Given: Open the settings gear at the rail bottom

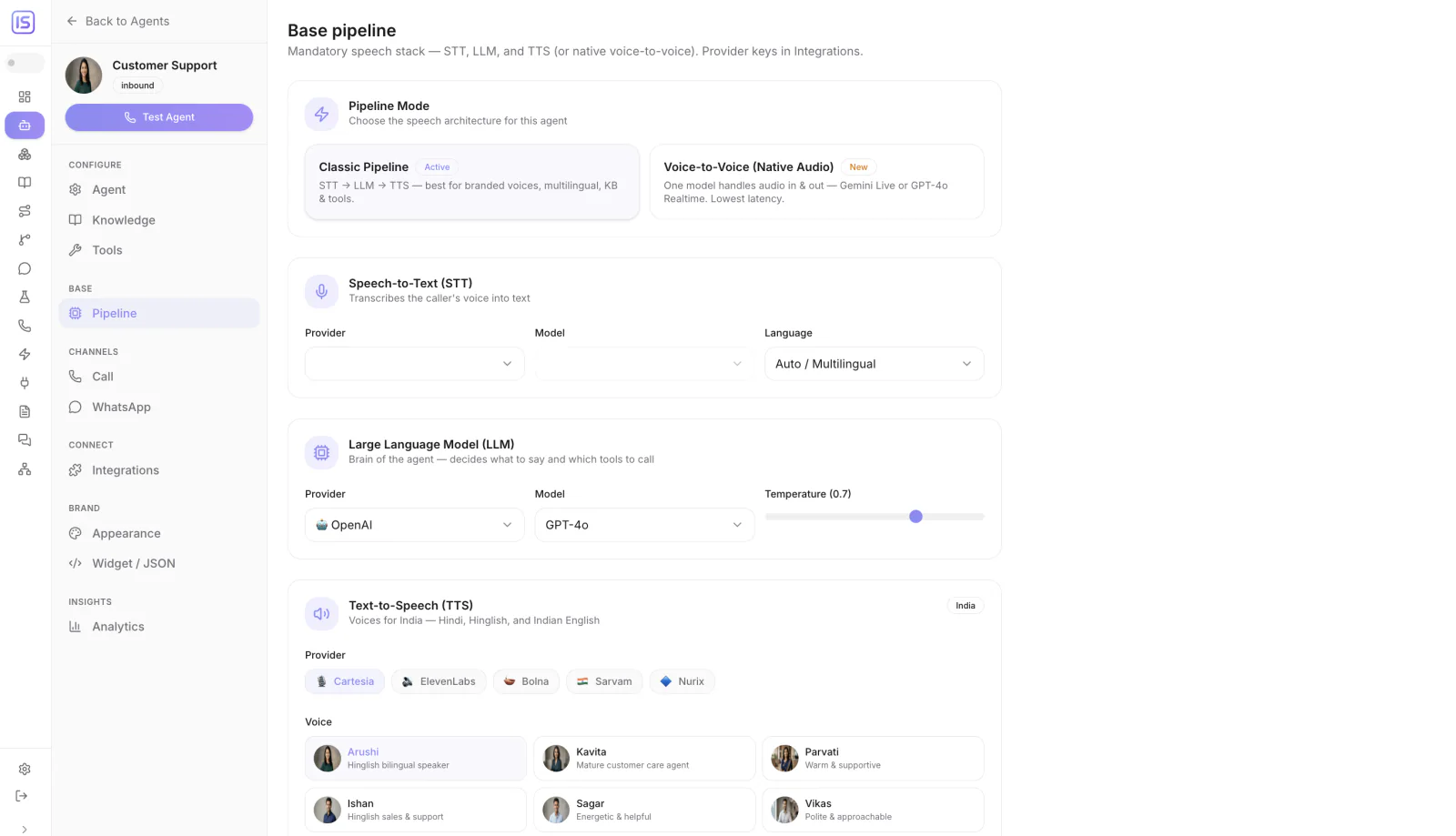Looking at the screenshot, I should tap(25, 769).
